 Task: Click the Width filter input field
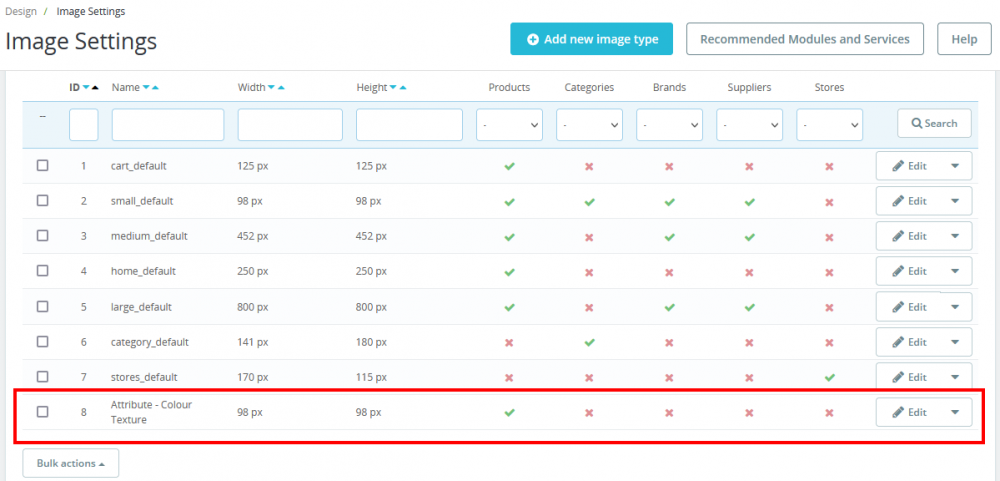pyautogui.click(x=290, y=124)
